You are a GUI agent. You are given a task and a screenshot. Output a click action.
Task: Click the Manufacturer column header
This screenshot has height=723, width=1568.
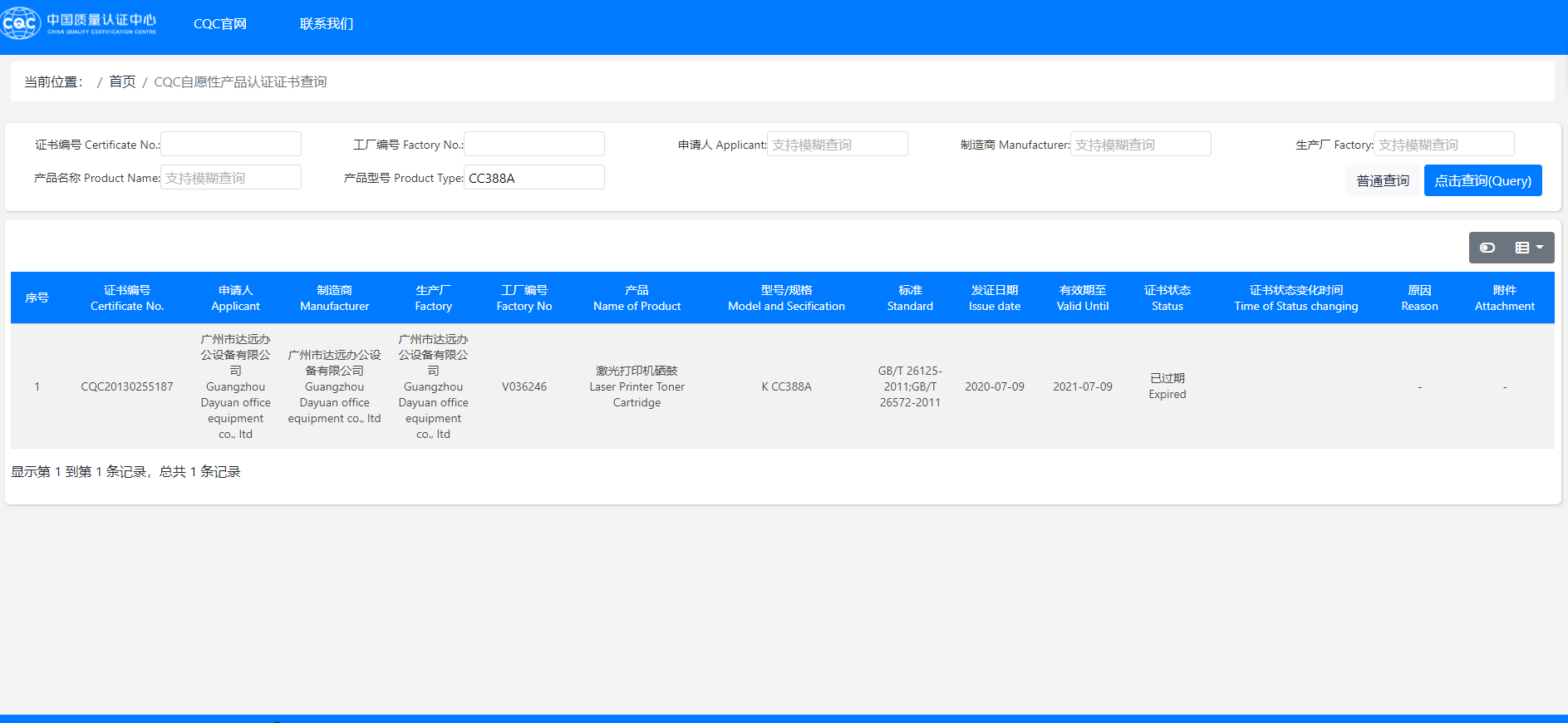coord(335,298)
